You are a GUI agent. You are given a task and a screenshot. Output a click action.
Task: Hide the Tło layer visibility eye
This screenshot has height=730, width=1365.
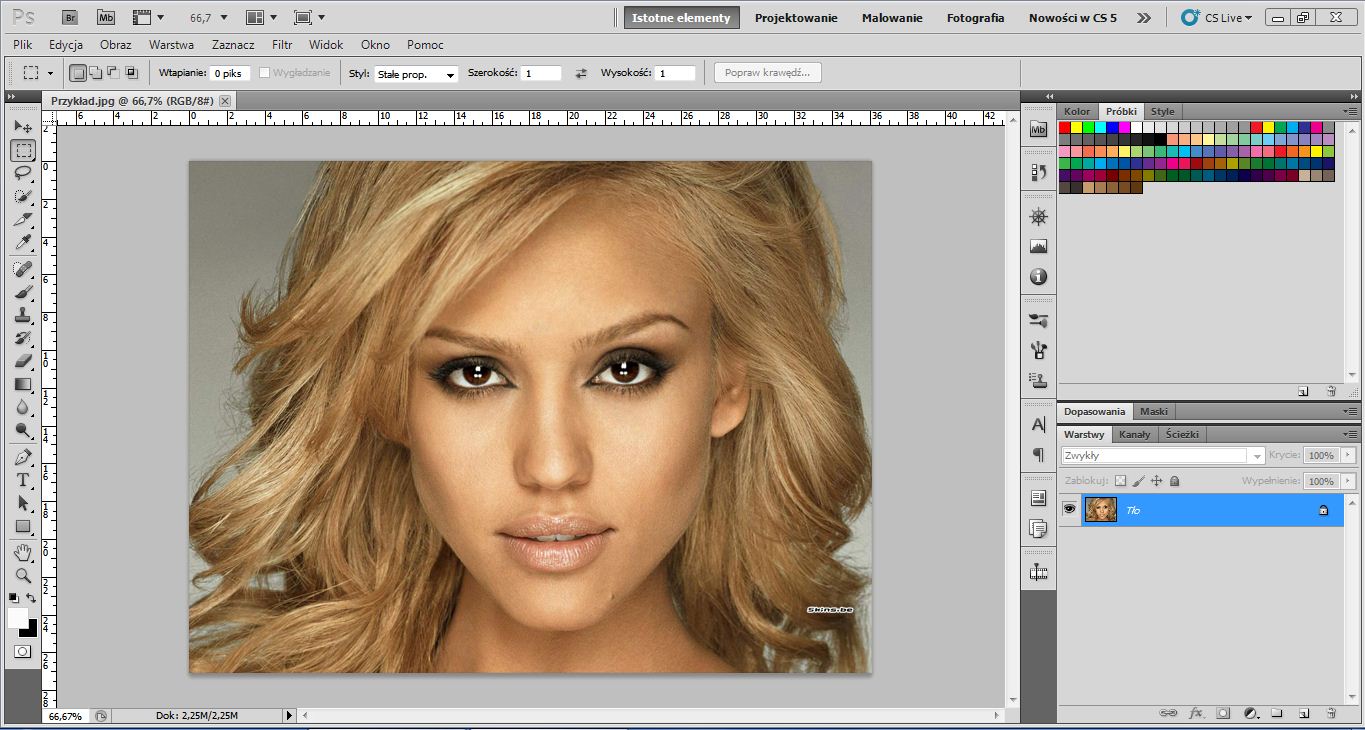click(x=1069, y=509)
